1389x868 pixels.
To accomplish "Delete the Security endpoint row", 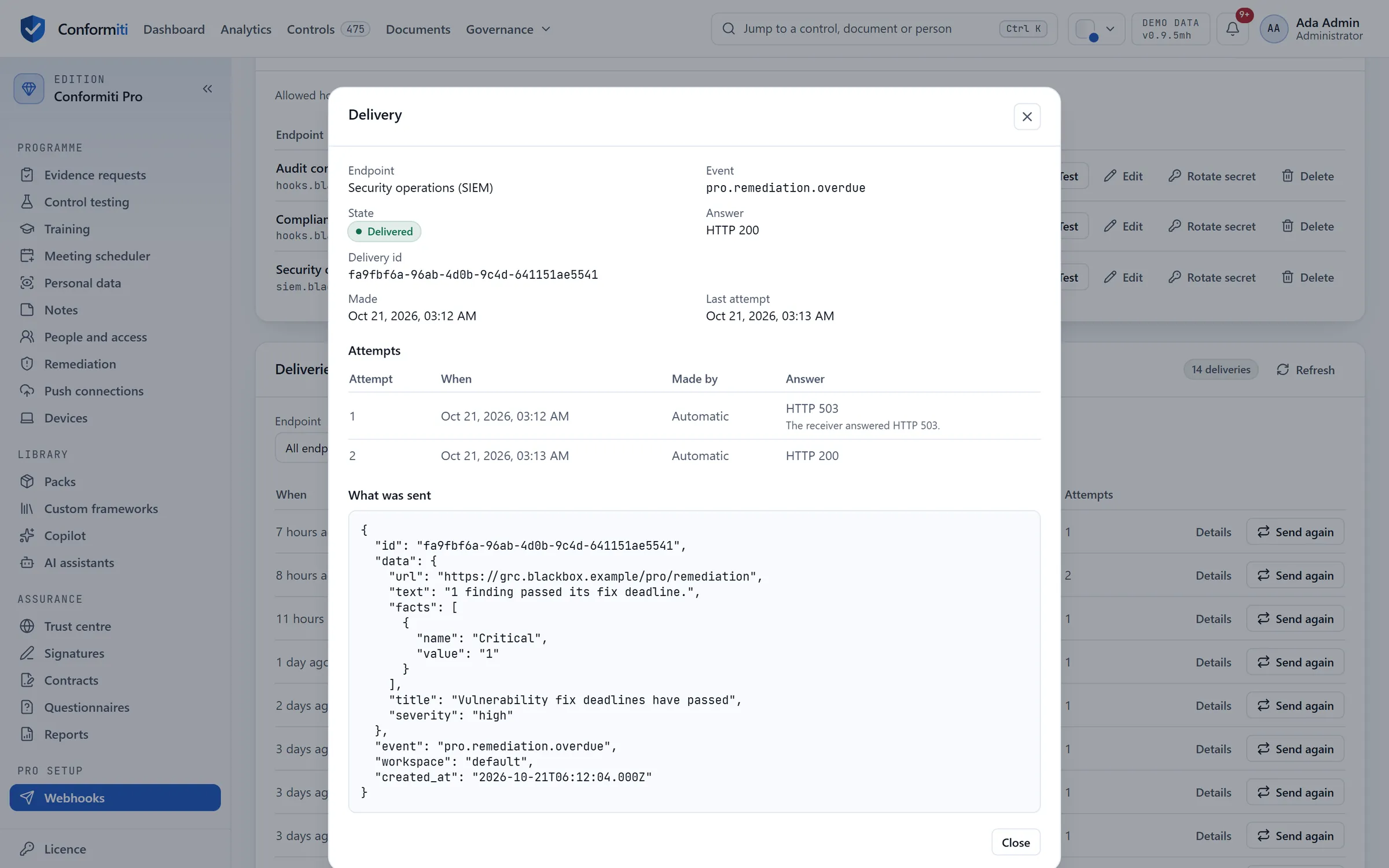I will (1307, 277).
